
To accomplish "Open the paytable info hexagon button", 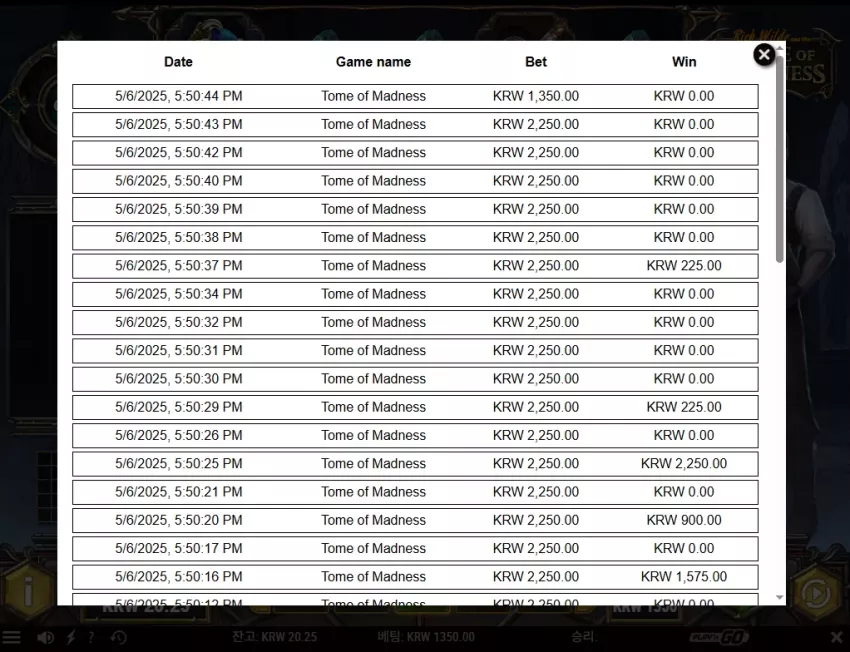I will (28, 591).
